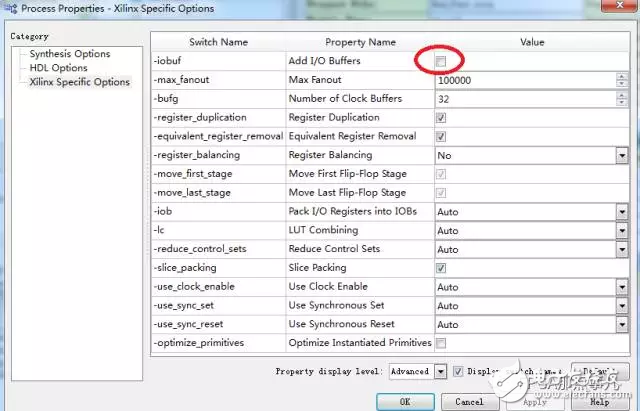Image resolution: width=640 pixels, height=411 pixels.
Task: Click the Cancel button
Action: pyautogui.click(x=469, y=401)
